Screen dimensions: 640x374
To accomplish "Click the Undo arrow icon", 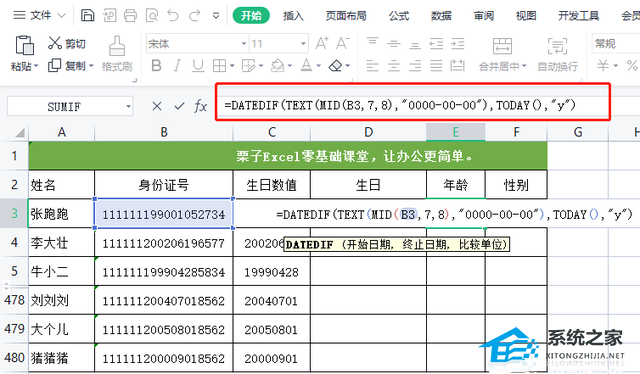I will pyautogui.click(x=173, y=16).
